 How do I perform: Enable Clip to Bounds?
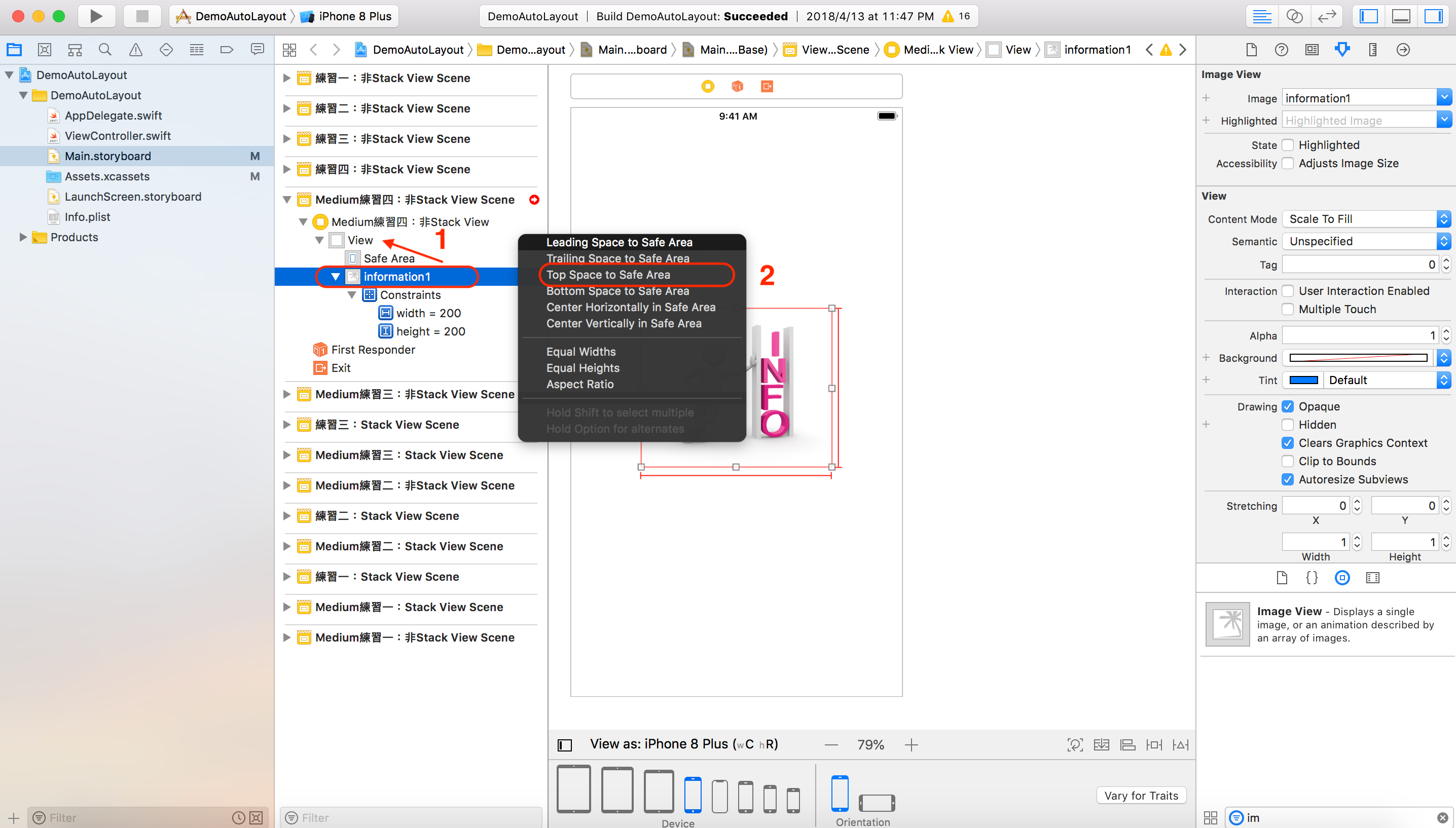click(x=1288, y=461)
